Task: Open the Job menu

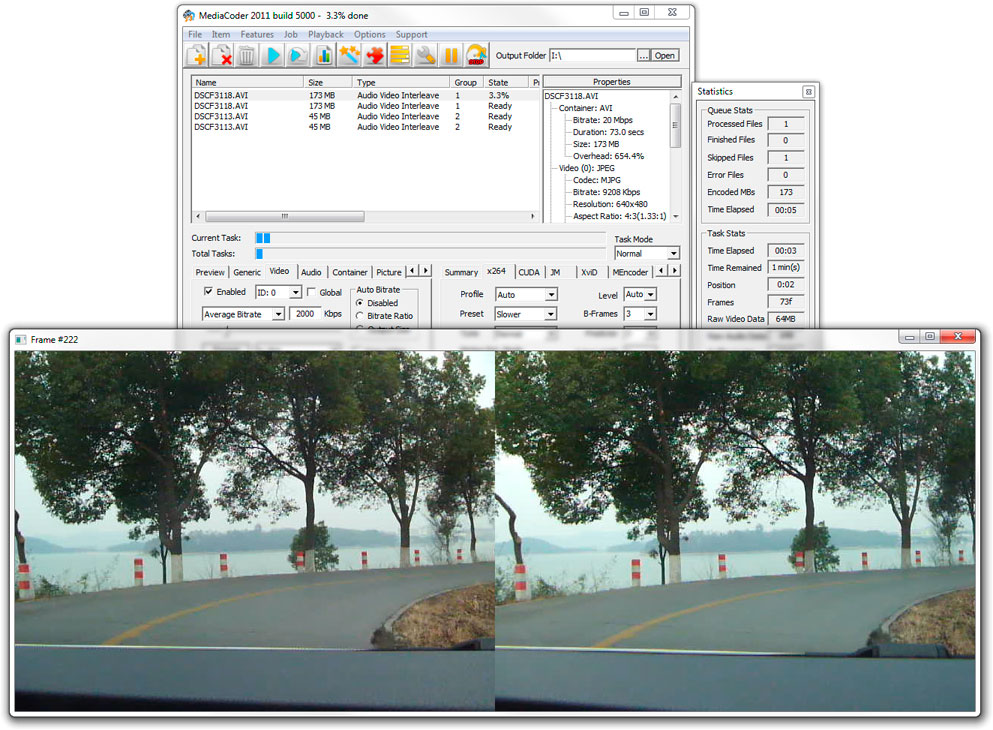Action: tap(291, 34)
